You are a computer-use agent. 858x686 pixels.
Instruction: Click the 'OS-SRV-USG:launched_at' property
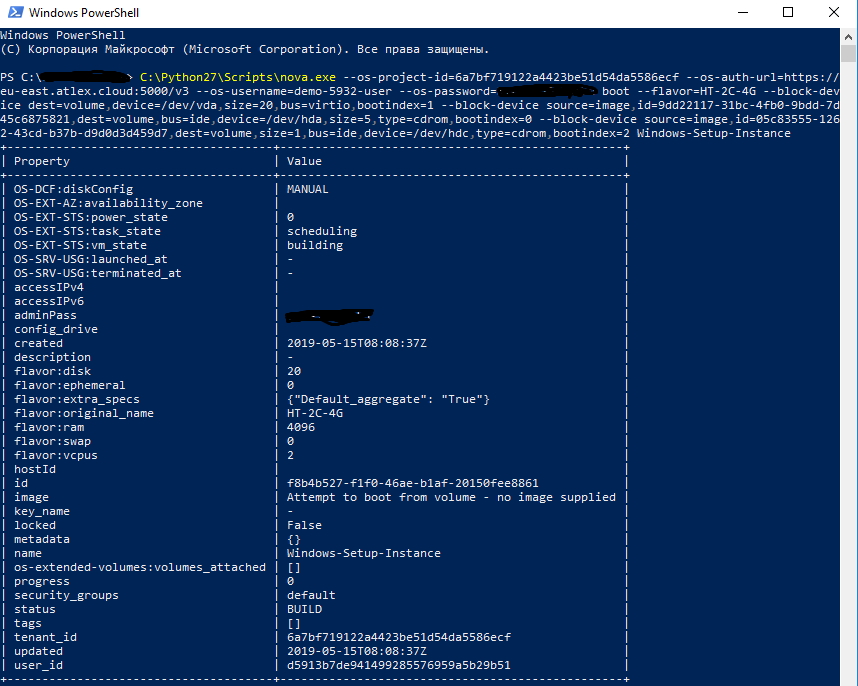pyautogui.click(x=91, y=259)
